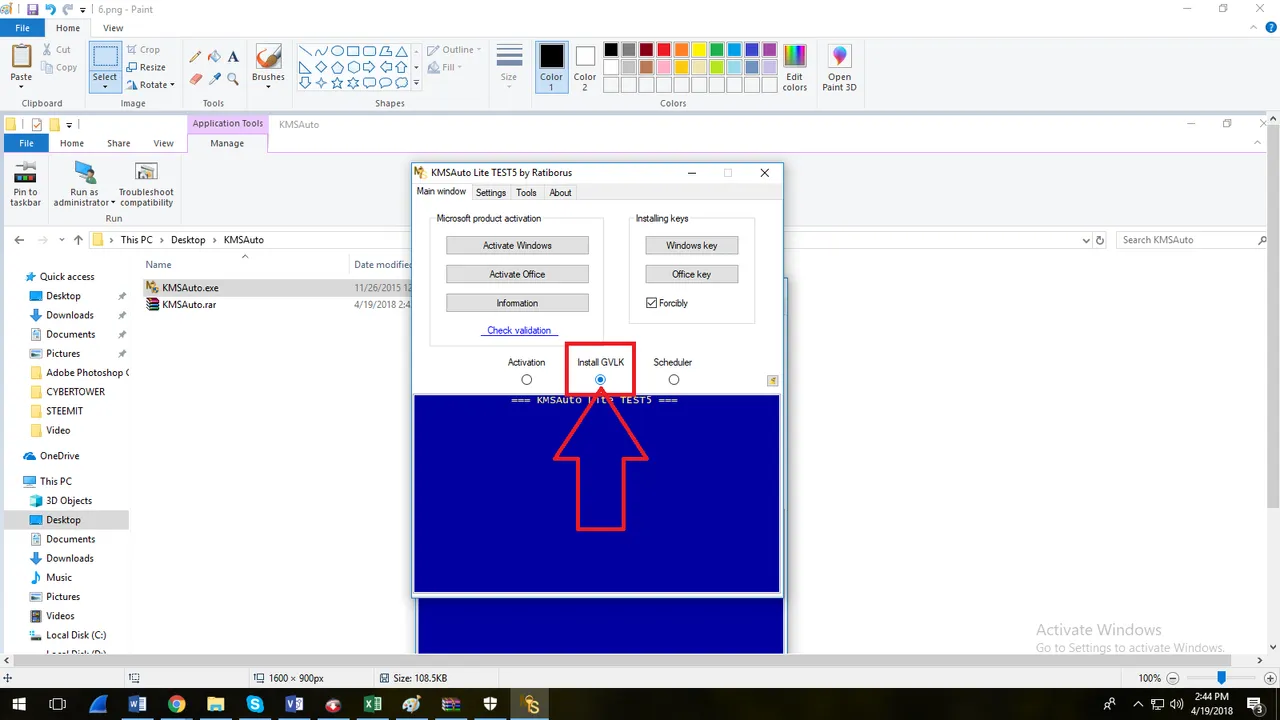The width and height of the screenshot is (1280, 720).
Task: Pick the Fill with color bucket tool
Action: click(x=214, y=57)
